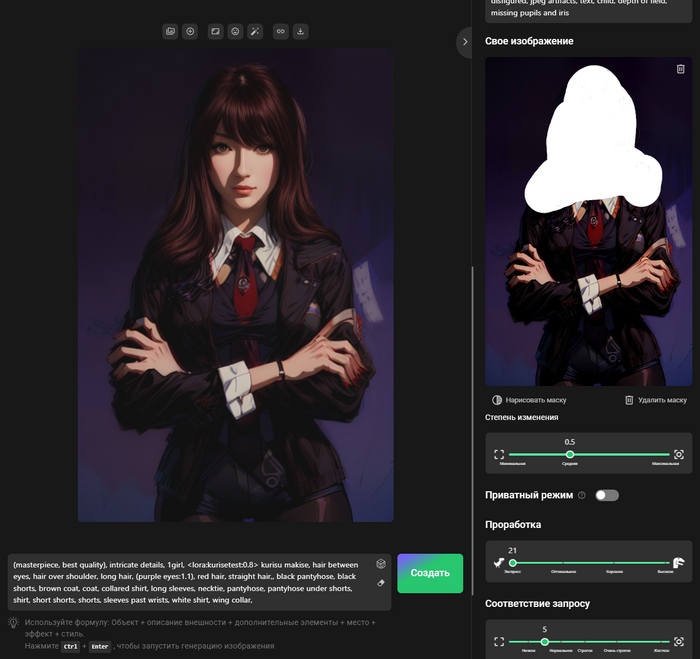Delete uploaded image with the trash icon
This screenshot has height=659, width=700.
click(x=680, y=69)
